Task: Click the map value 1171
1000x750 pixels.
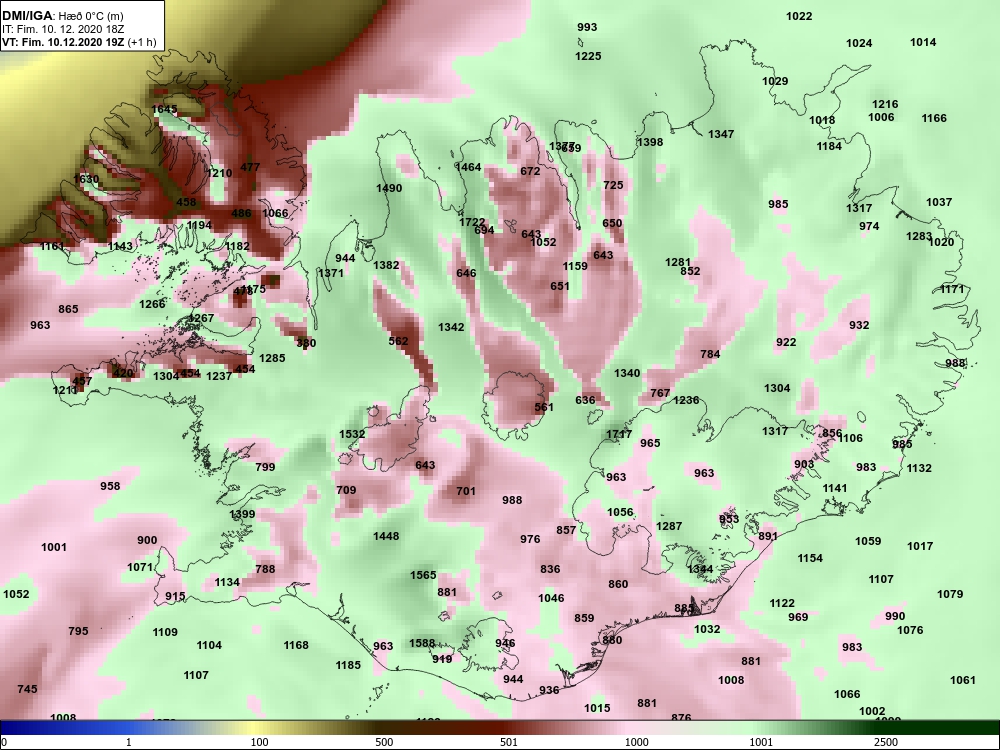Action: point(952,290)
